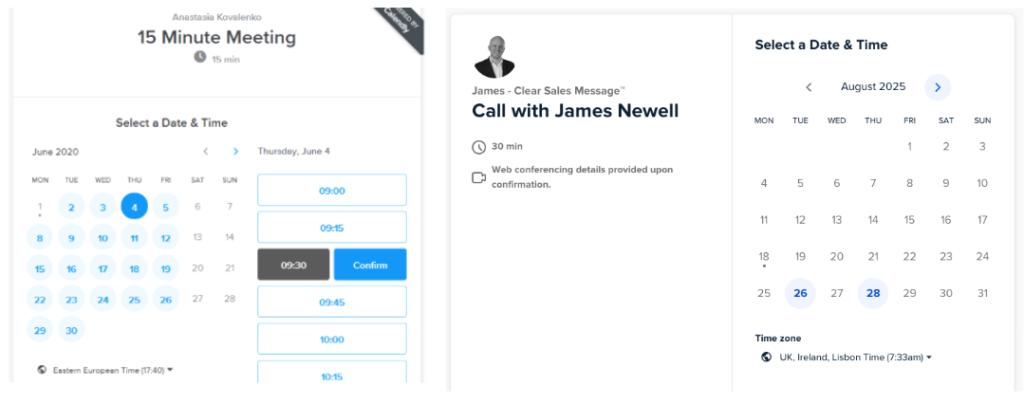
Task: Click globe icon beside UK, Ireland, Lisbon Time
Action: 765,357
